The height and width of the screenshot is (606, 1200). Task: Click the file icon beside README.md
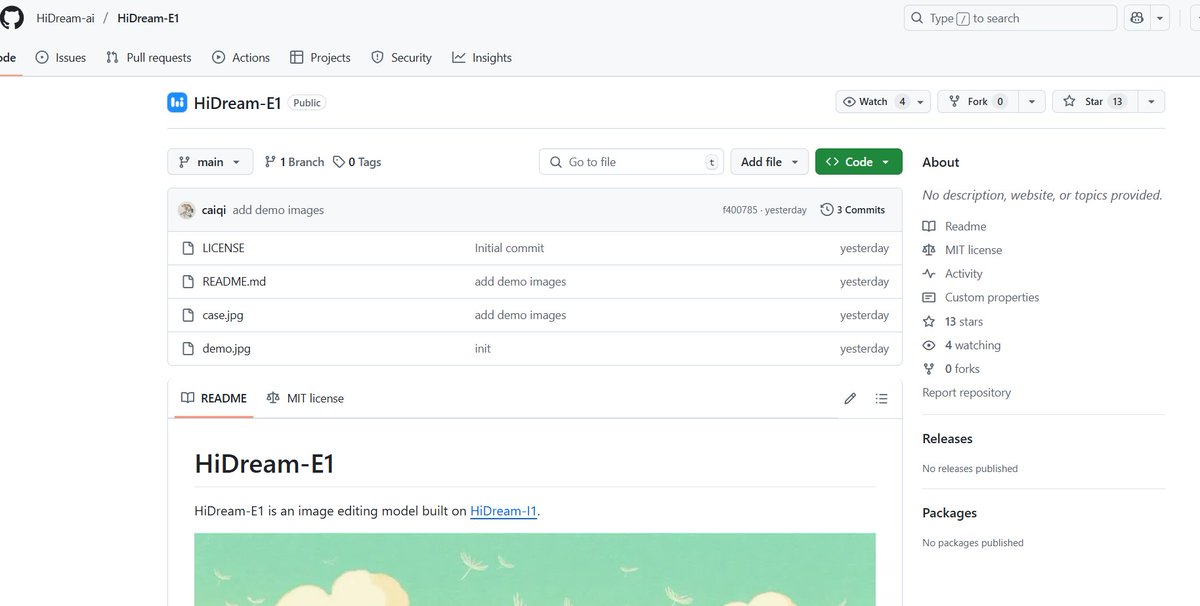pyautogui.click(x=187, y=282)
